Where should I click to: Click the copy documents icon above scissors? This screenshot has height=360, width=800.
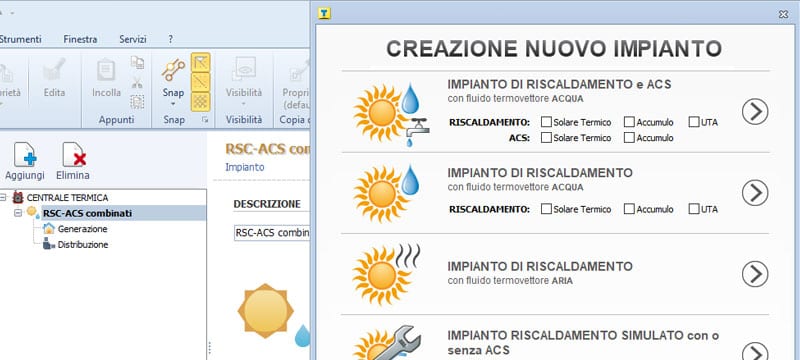click(x=137, y=62)
